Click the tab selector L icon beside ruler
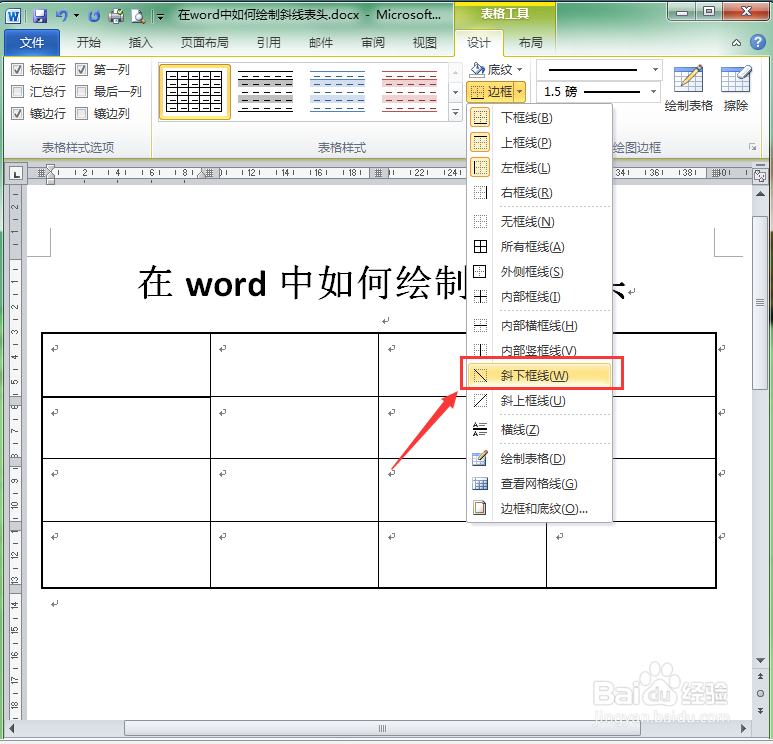Viewport: 773px width, 744px height. point(16,174)
